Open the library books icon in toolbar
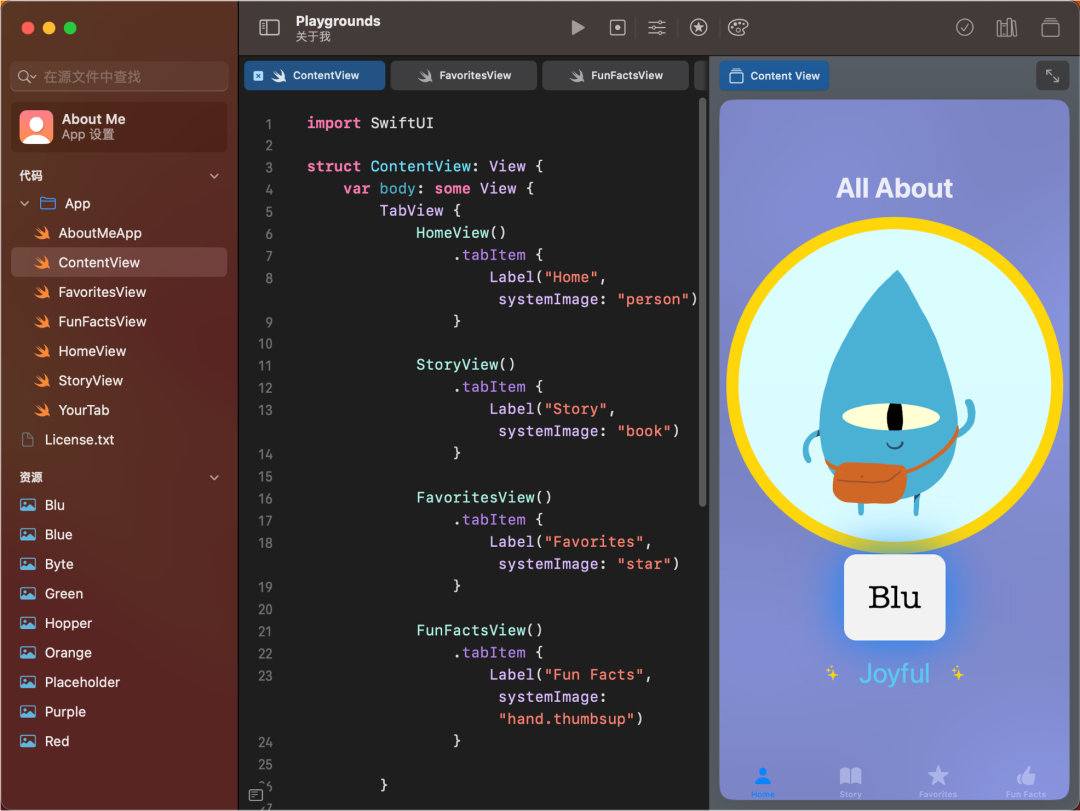The width and height of the screenshot is (1080, 811). 1006,28
